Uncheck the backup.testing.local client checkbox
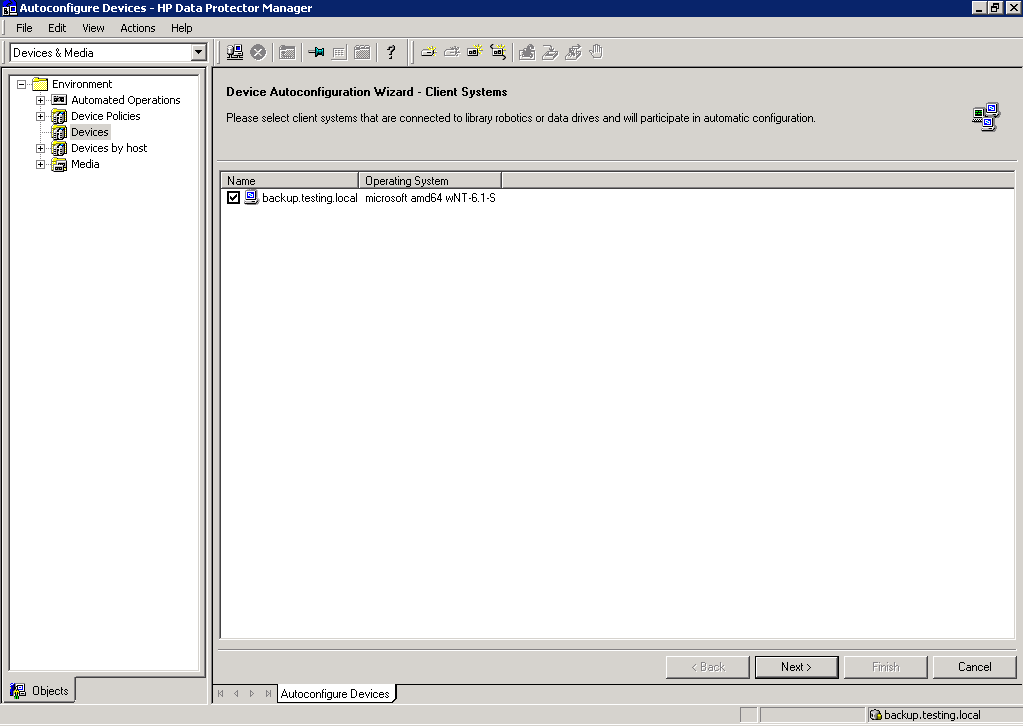 pos(234,198)
